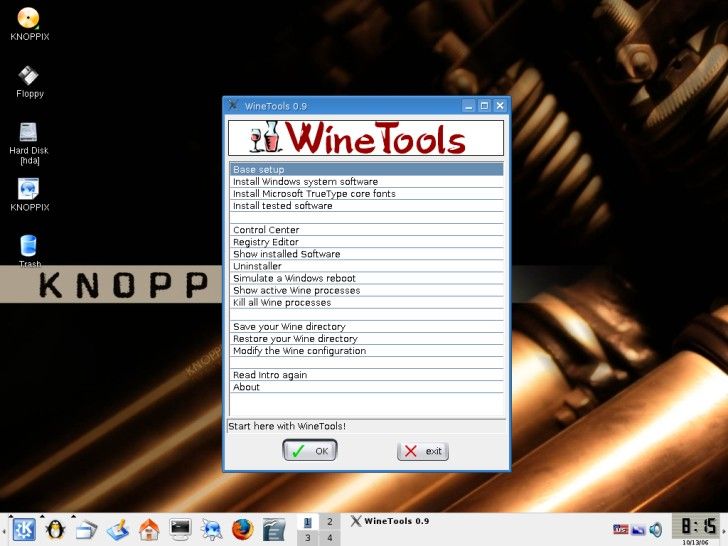Screen dimensions: 728x546
Task: Select 'Install tested software'
Action: coord(366,206)
